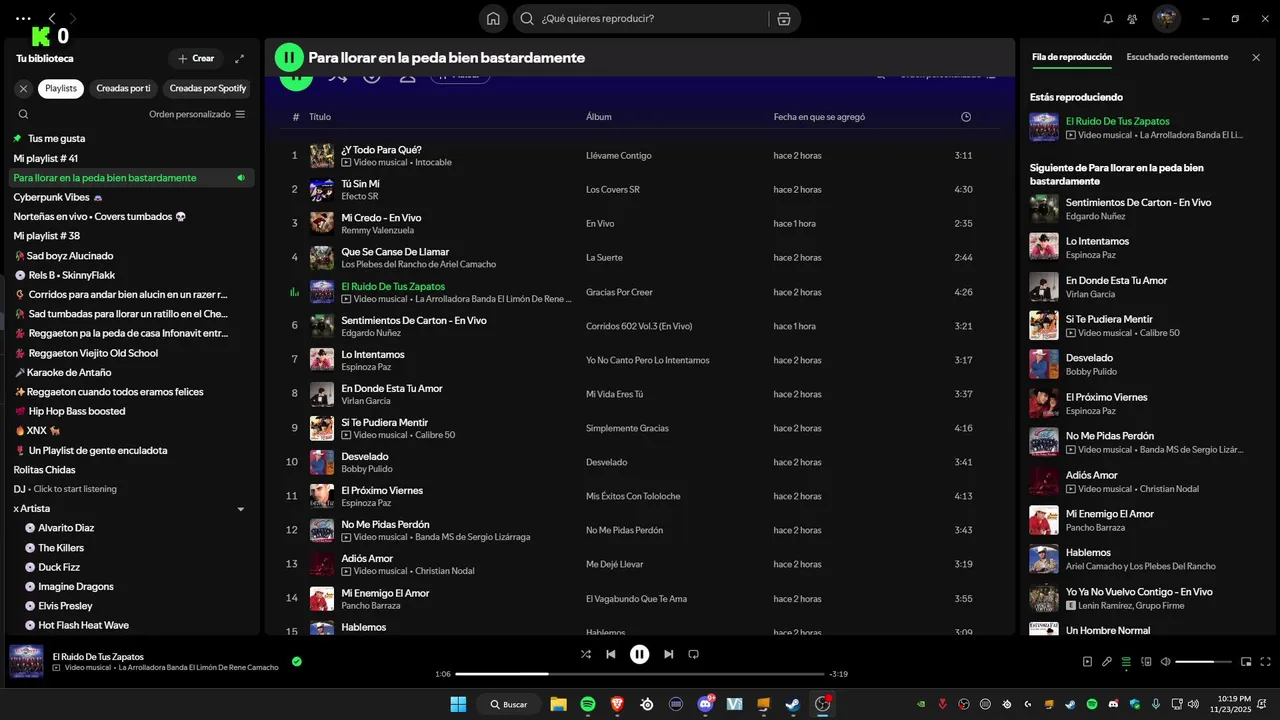Screen dimensions: 1280x720
Task: Pause playlist using the green header button
Action: pyautogui.click(x=289, y=58)
